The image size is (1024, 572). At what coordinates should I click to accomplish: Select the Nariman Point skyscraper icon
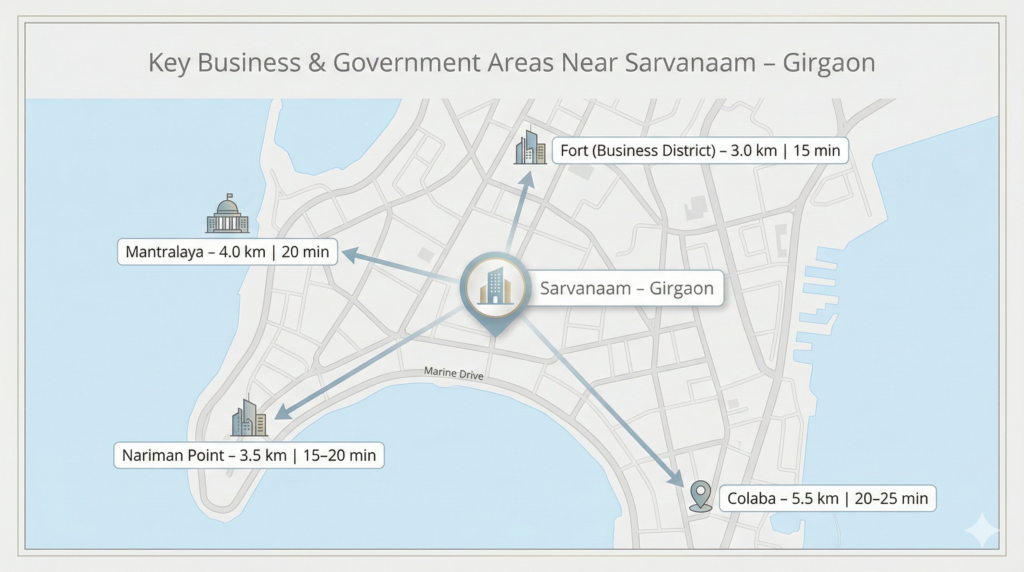249,419
